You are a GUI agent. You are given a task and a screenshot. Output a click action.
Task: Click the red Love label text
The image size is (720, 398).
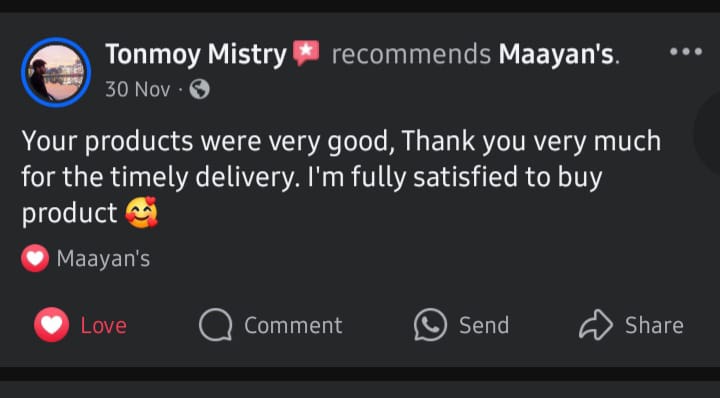point(104,325)
